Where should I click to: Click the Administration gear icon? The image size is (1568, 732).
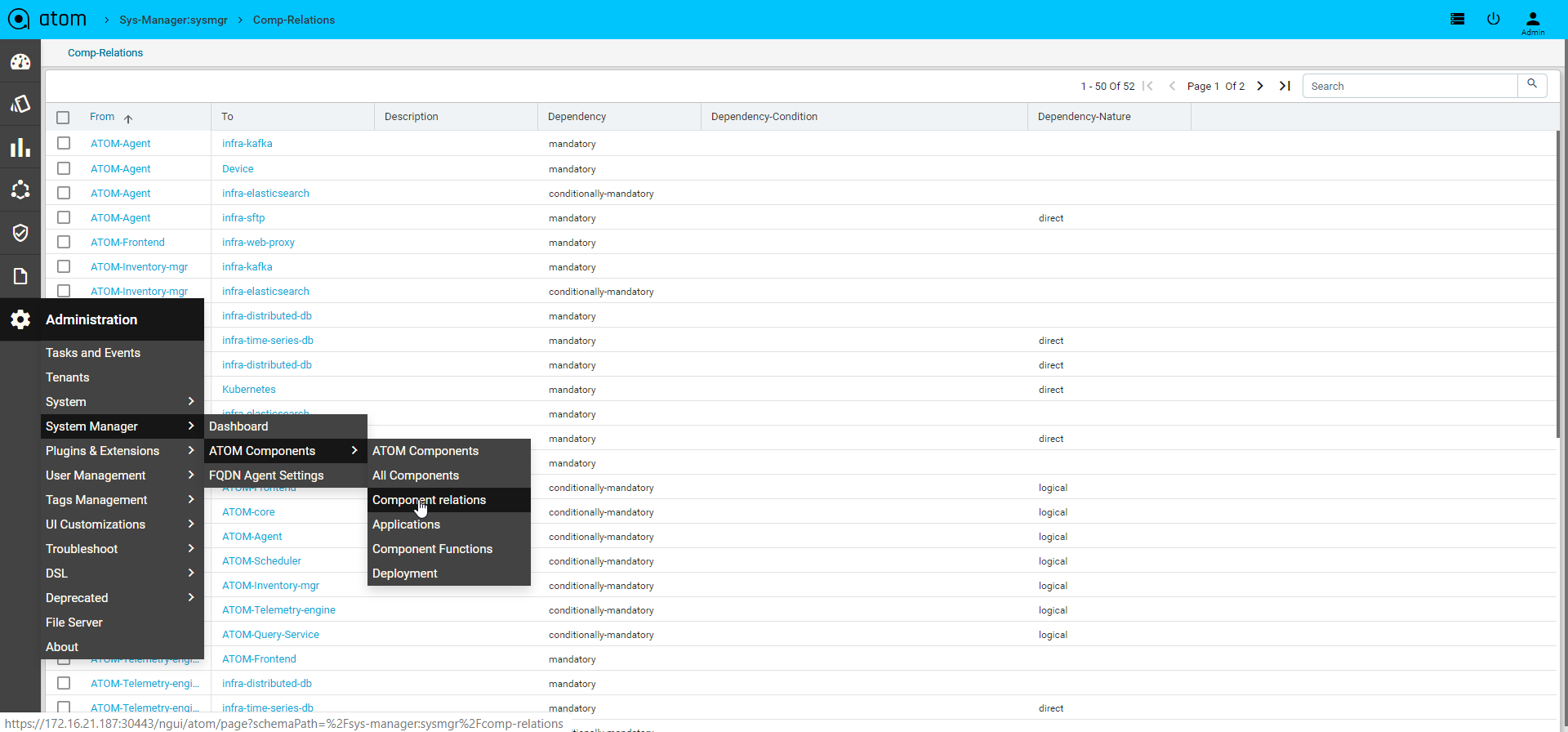tap(20, 319)
